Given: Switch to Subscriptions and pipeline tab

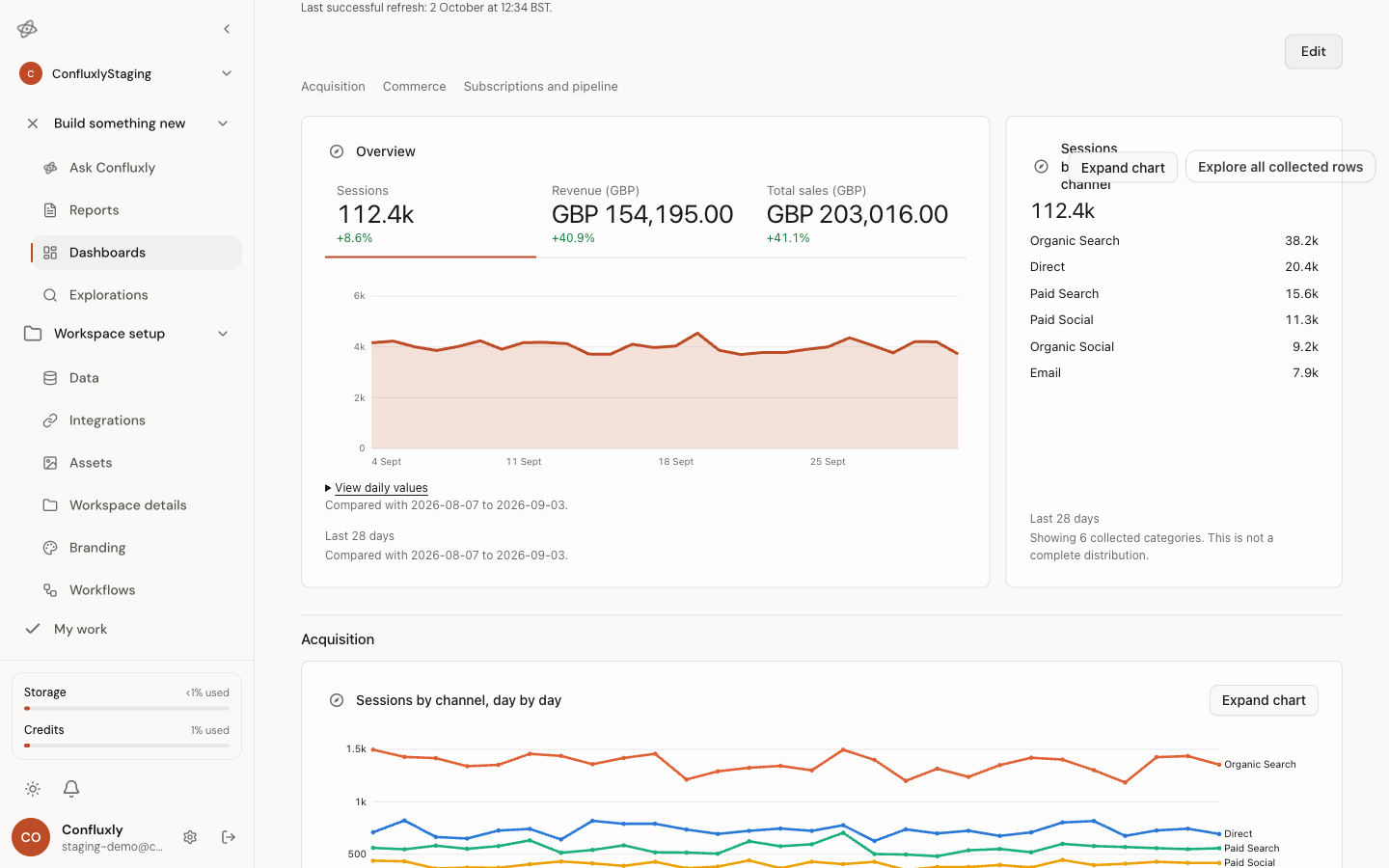Looking at the screenshot, I should (x=541, y=87).
